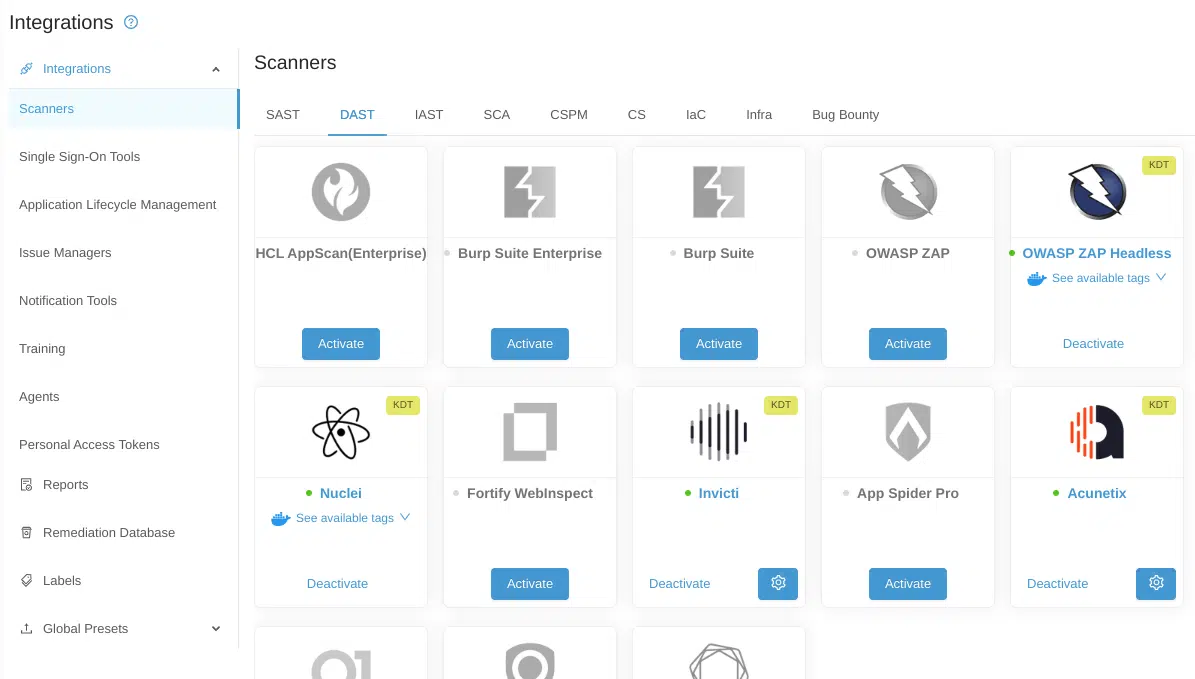Image resolution: width=1195 pixels, height=679 pixels.
Task: Click KDT badge on OWASP ZAP Headless
Action: [x=1158, y=165]
